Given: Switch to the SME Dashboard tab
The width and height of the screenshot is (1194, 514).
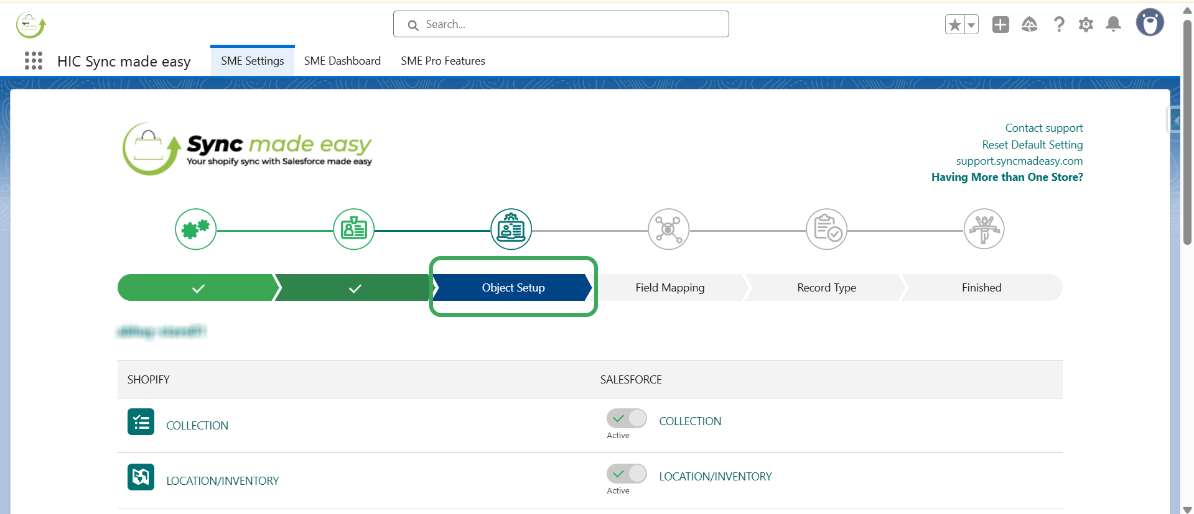Looking at the screenshot, I should (343, 61).
